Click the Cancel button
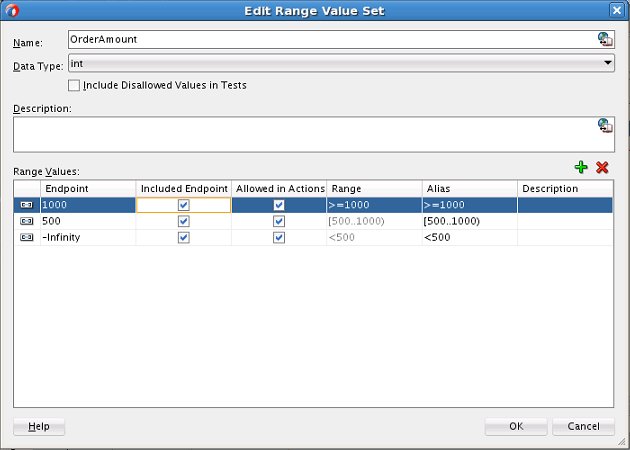Image resolution: width=630 pixels, height=450 pixels. click(583, 426)
